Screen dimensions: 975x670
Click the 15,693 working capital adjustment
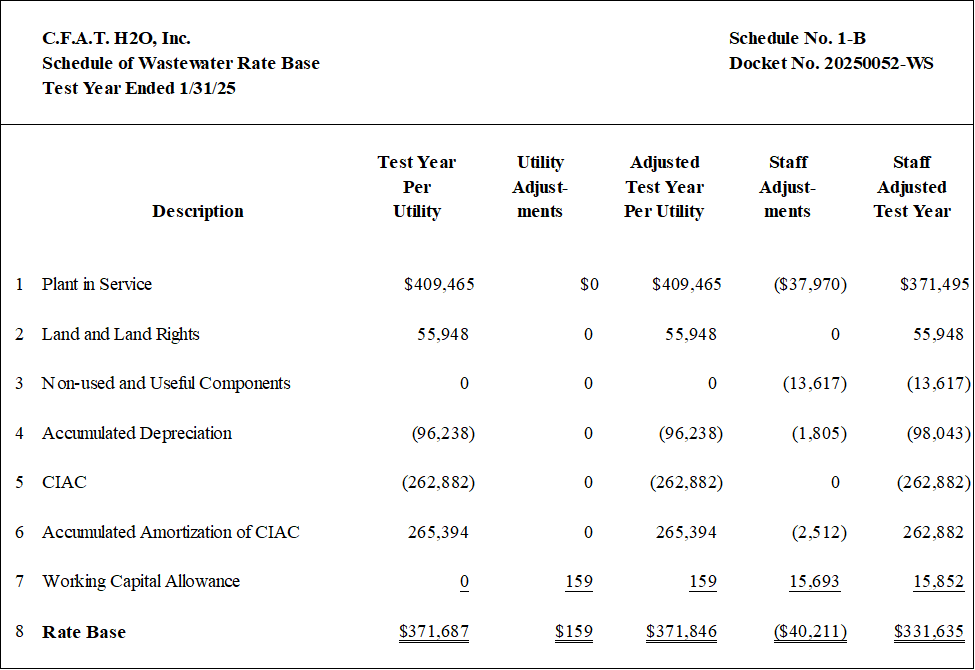pyautogui.click(x=814, y=581)
